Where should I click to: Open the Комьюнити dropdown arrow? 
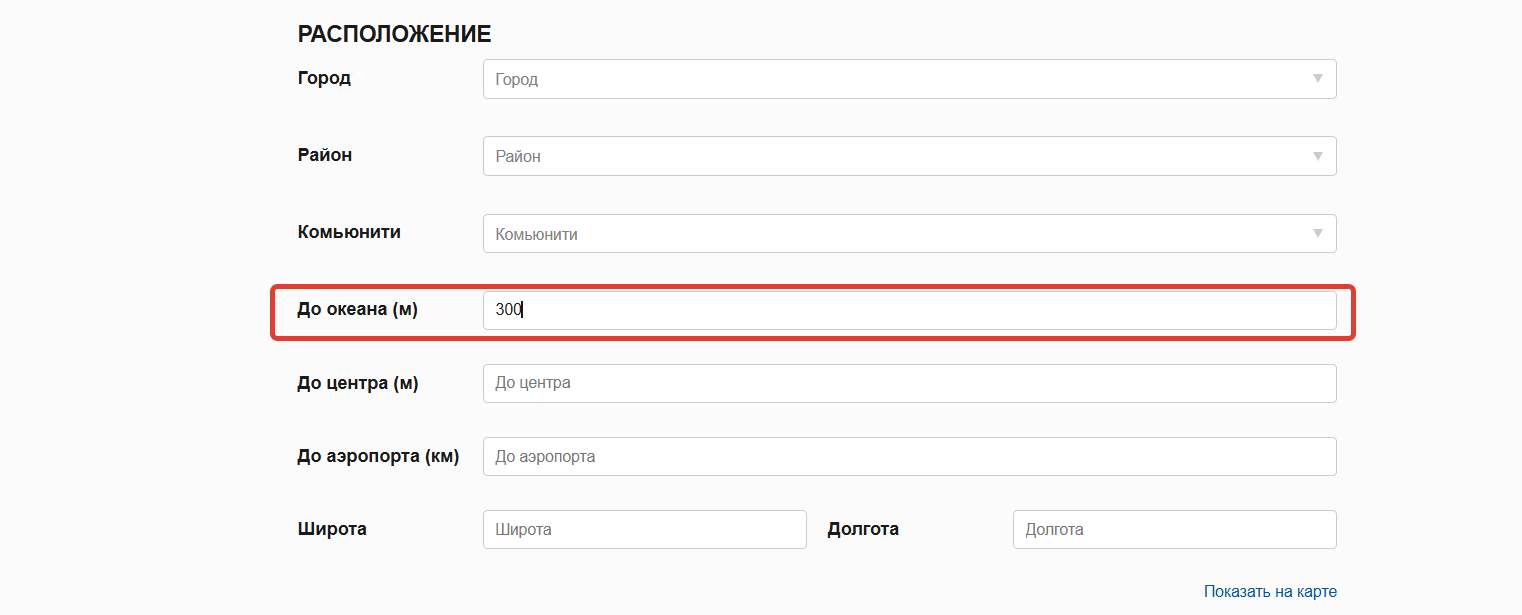1317,234
